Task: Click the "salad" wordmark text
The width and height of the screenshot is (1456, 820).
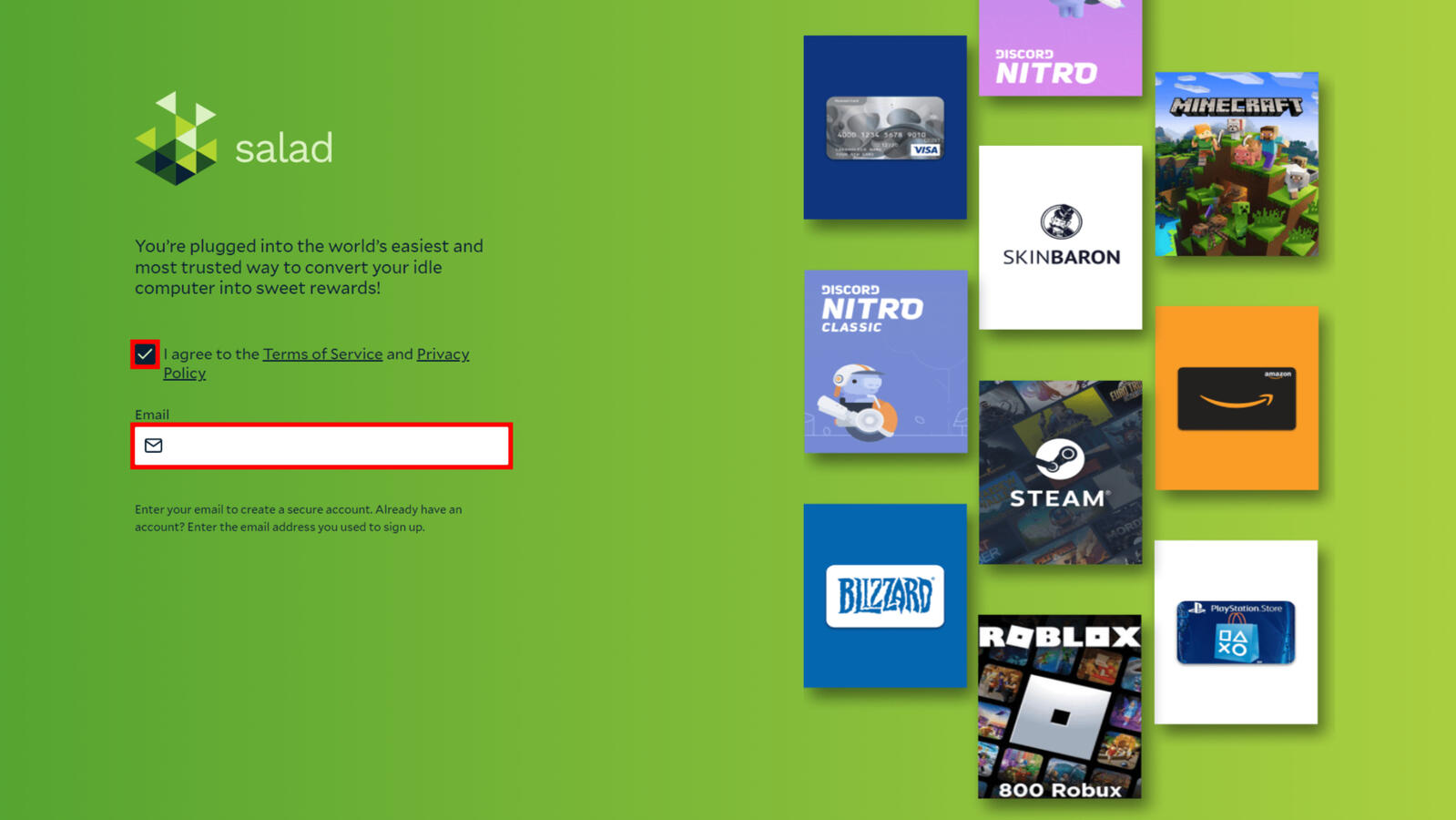Action: click(283, 149)
